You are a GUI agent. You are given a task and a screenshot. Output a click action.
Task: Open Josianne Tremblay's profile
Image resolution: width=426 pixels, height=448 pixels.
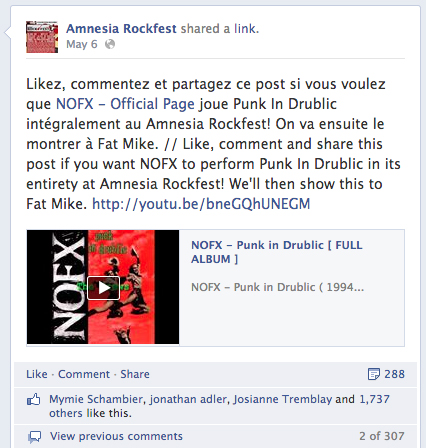pos(282,399)
